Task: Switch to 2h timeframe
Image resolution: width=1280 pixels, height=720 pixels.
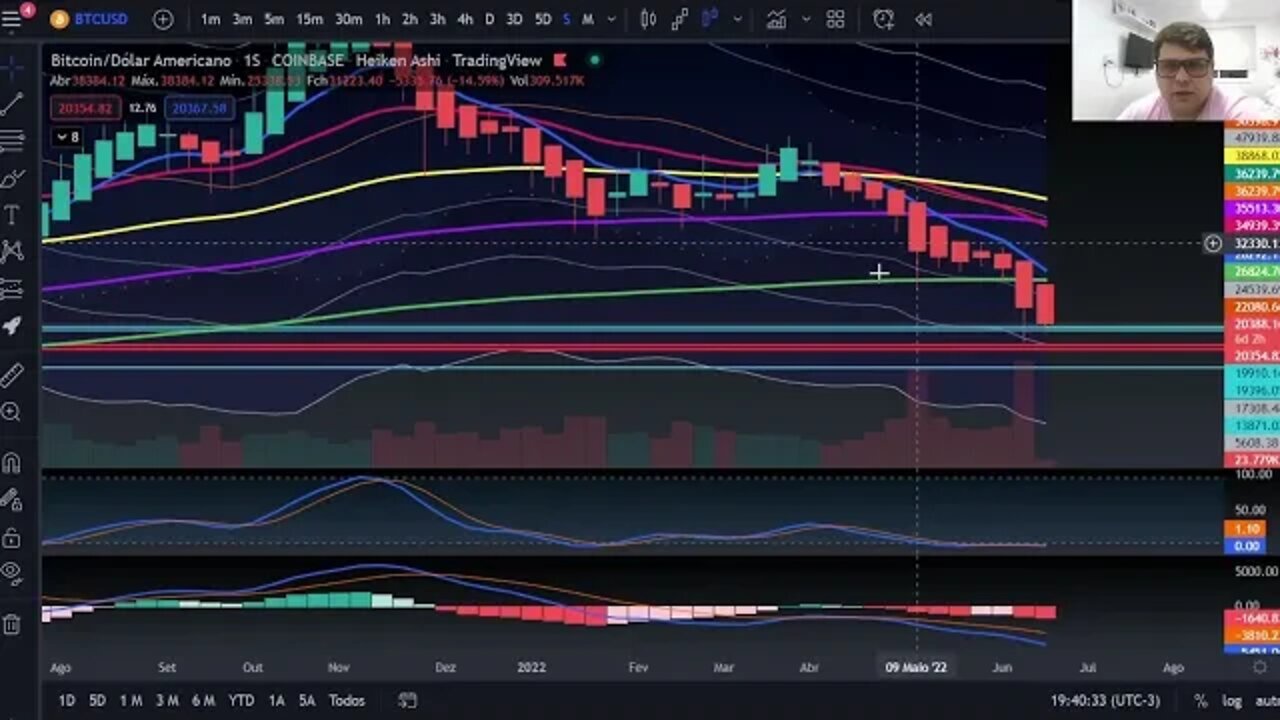Action: 410,19
